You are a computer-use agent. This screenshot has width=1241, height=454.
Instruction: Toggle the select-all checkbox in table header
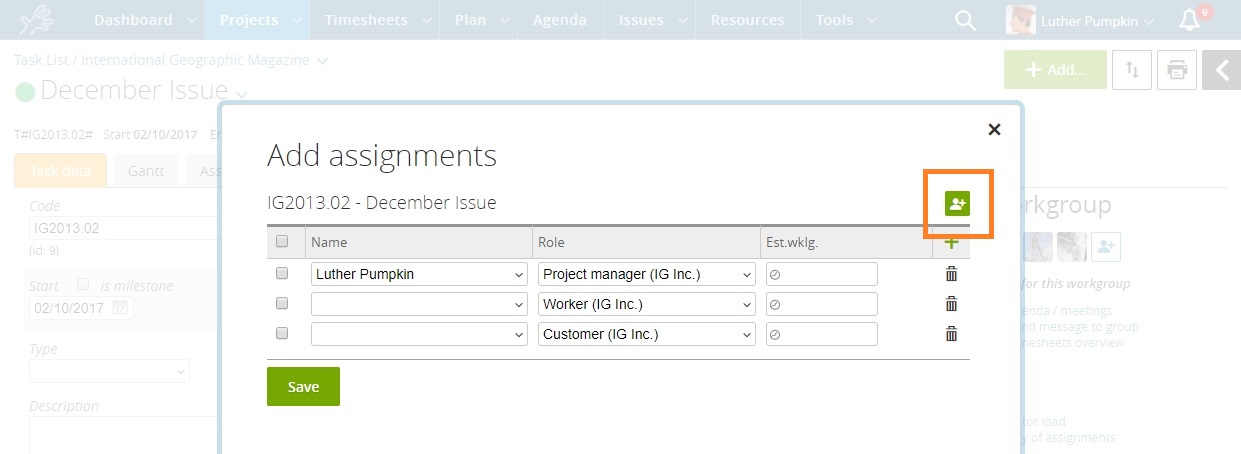282,242
